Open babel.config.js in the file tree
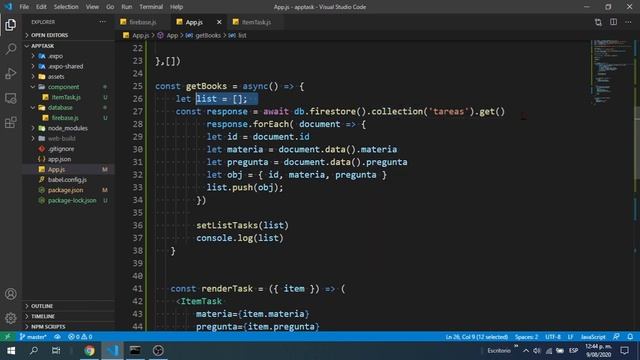 coord(67,180)
